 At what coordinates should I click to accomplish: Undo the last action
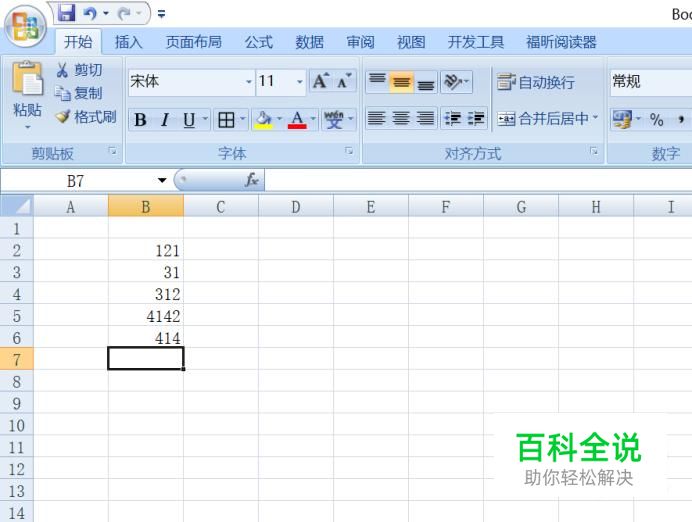(x=90, y=14)
